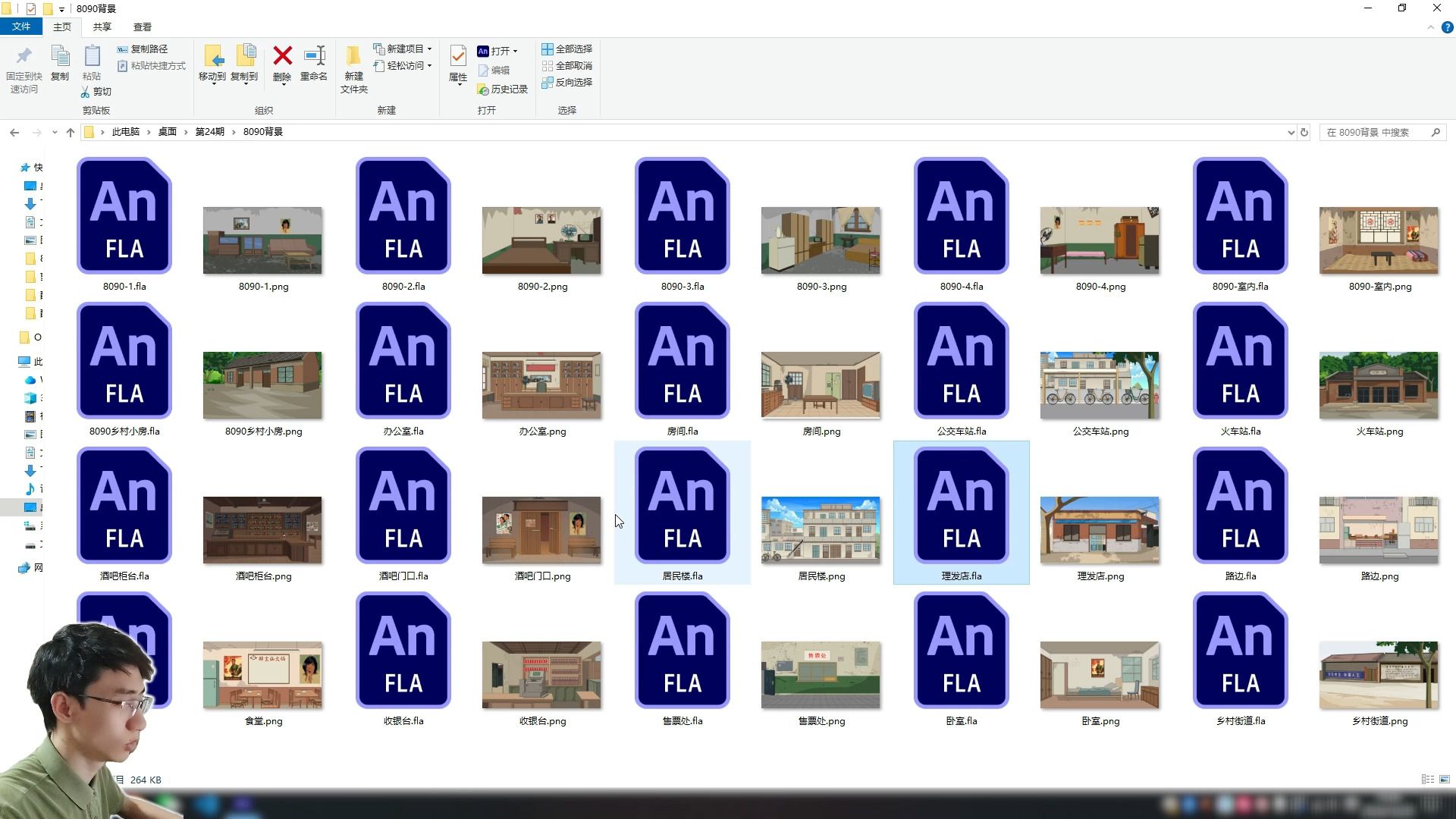Select the 理发店.png thumbnail
1456x819 pixels.
pyautogui.click(x=1100, y=530)
